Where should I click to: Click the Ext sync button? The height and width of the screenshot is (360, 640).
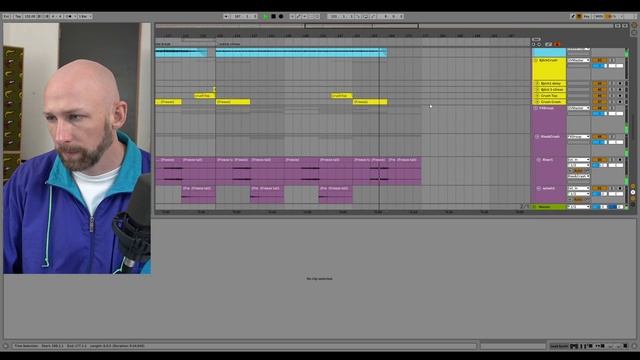7,16
